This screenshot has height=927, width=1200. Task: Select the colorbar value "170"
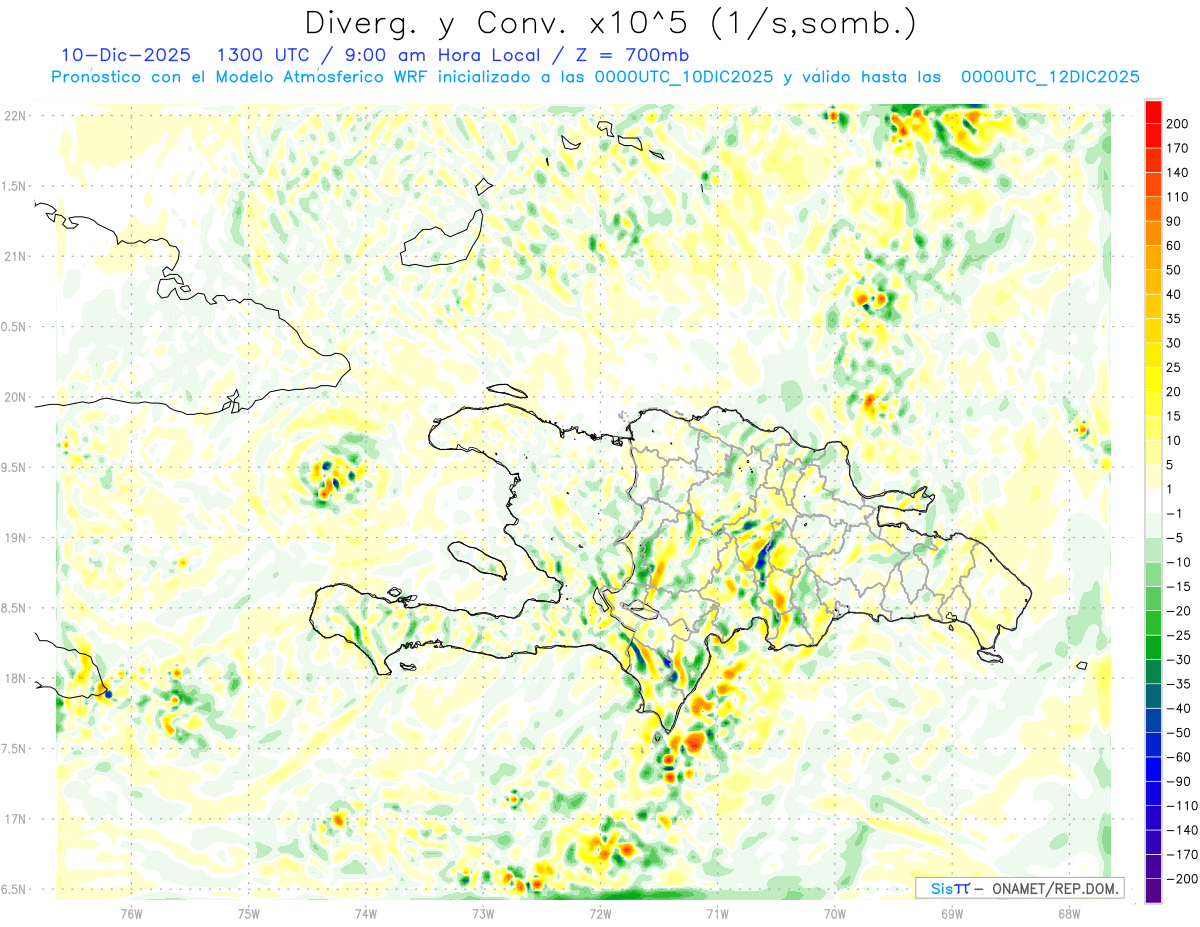coord(1179,149)
